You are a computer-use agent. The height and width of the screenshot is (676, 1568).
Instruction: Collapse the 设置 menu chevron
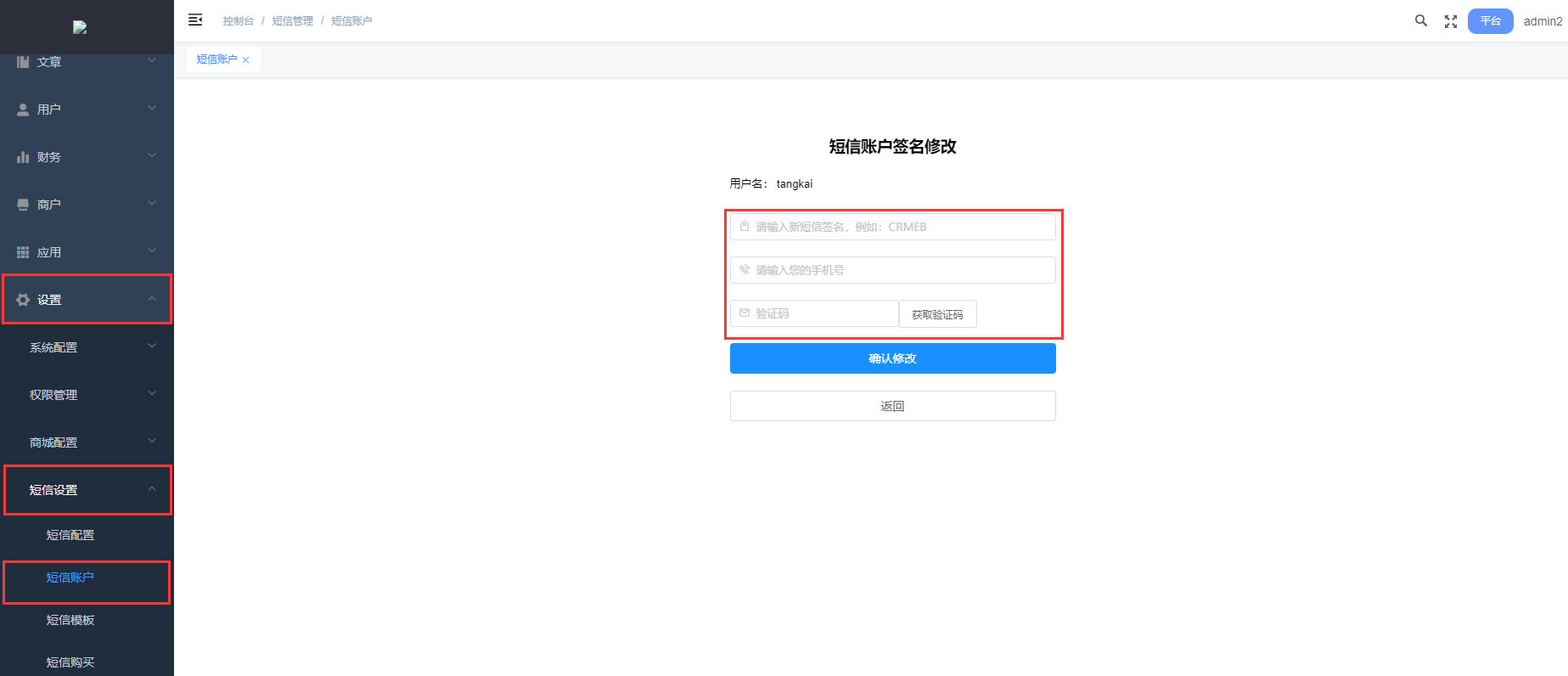point(152,298)
